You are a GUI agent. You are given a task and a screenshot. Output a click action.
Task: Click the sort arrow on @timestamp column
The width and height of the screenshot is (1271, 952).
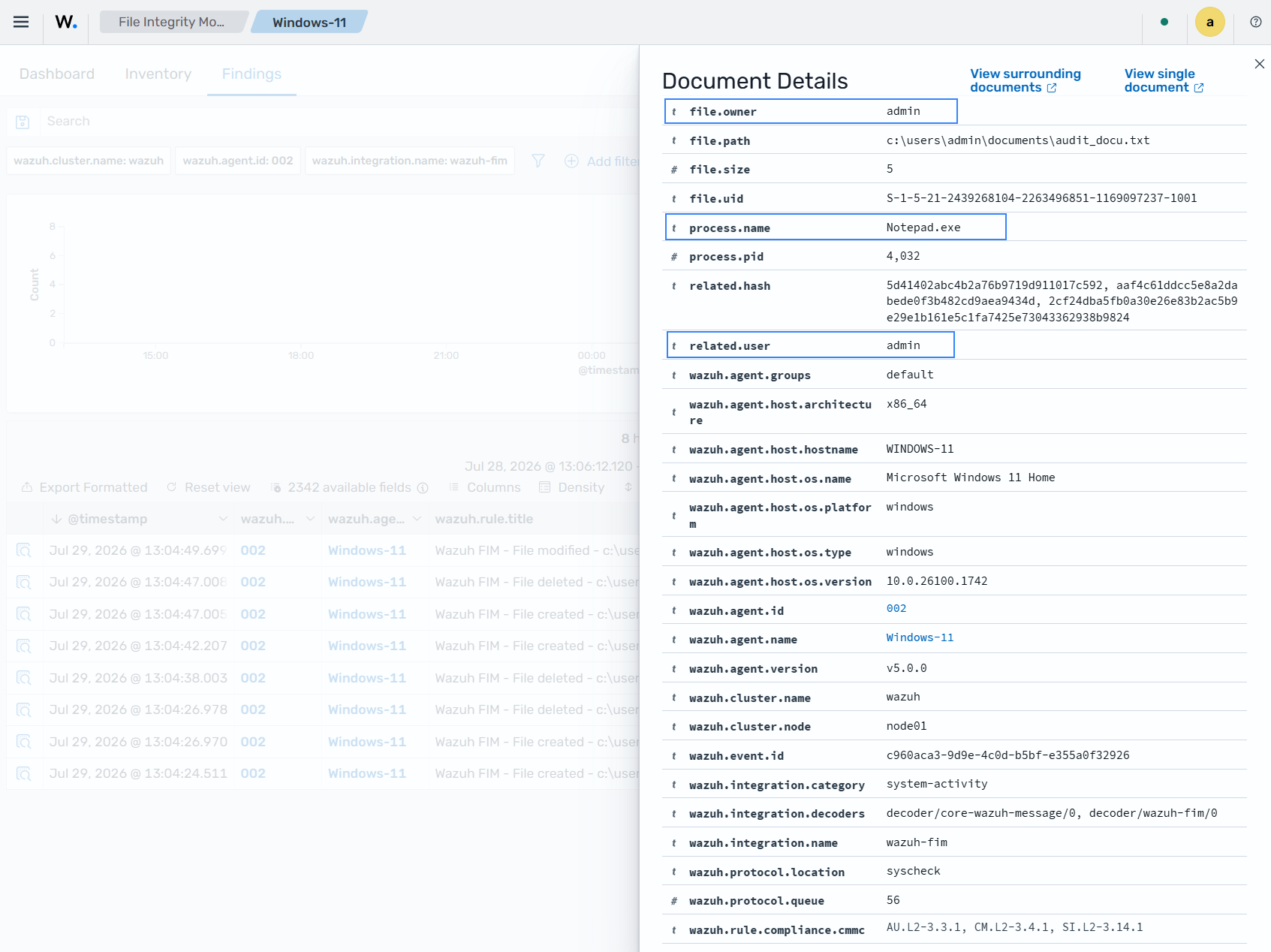tap(56, 519)
